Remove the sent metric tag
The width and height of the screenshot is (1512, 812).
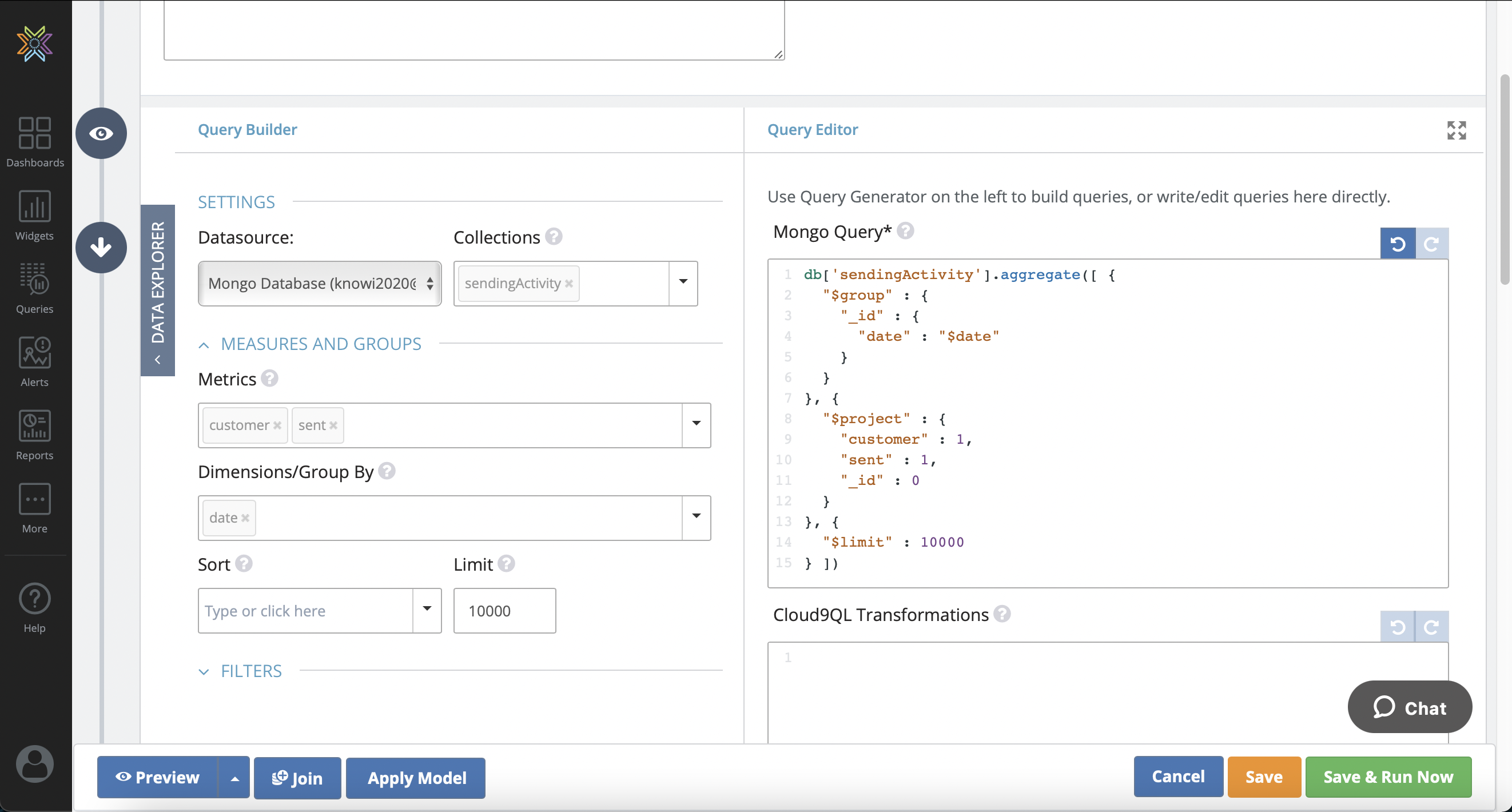click(x=333, y=425)
